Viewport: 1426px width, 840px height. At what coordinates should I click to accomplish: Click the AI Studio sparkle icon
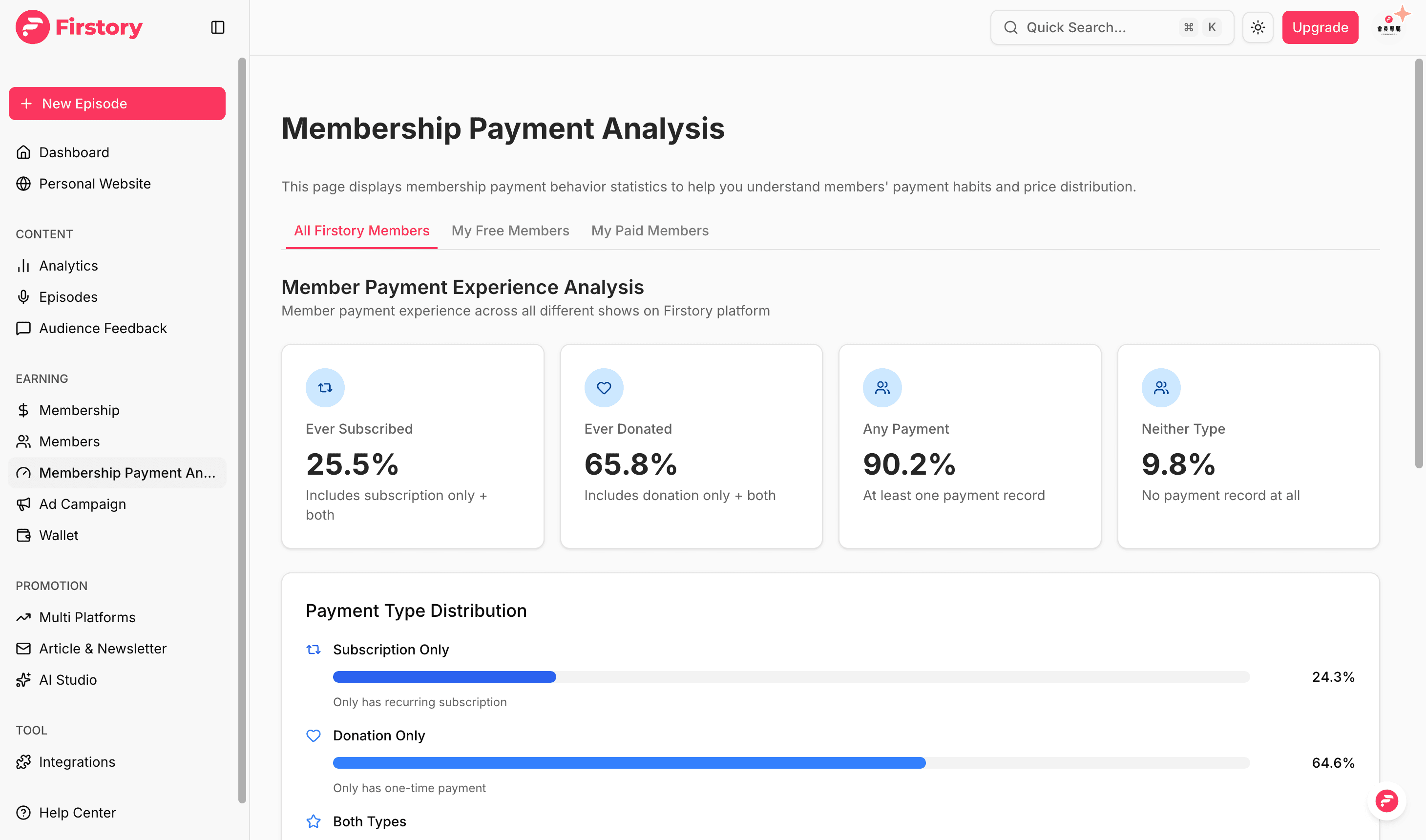point(23,680)
